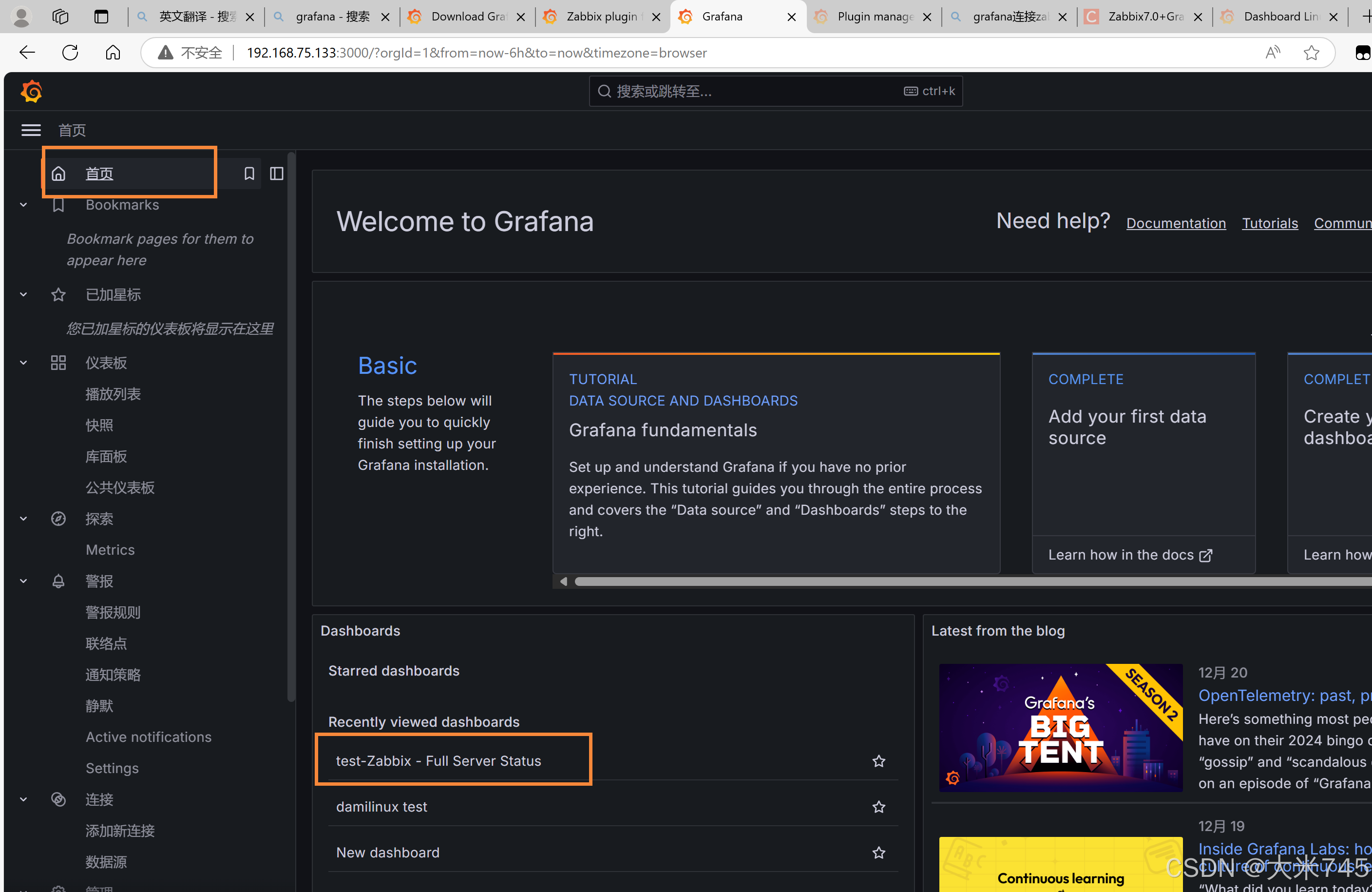Click the scrollbar left arrow under cards

[563, 581]
